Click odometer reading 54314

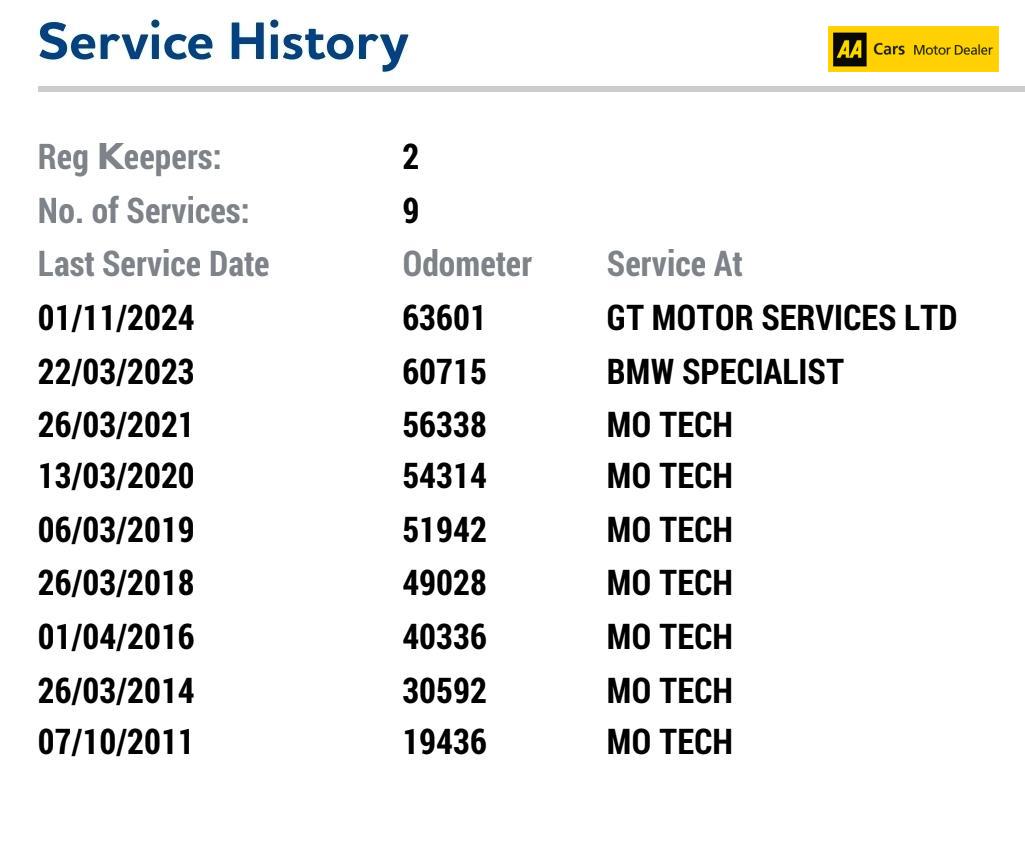tap(444, 476)
